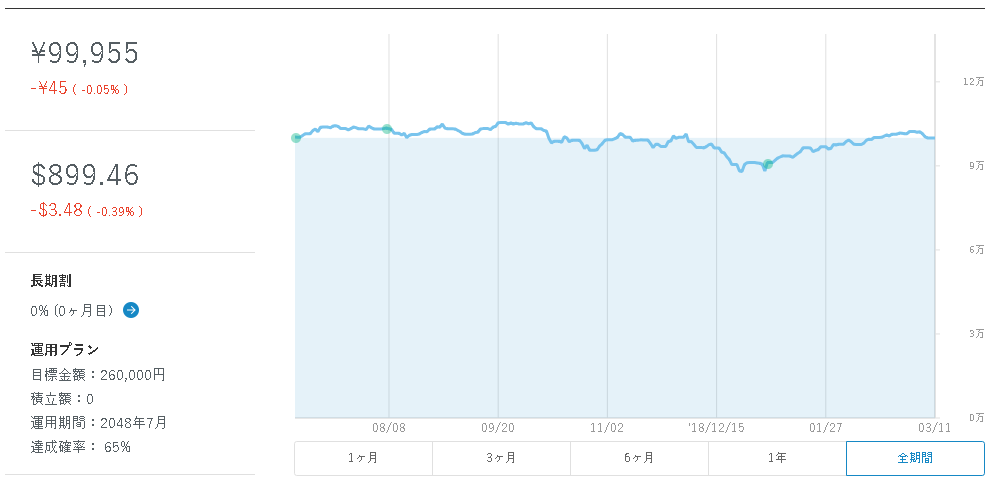Click the '18/12/15 date axis label

pos(716,427)
